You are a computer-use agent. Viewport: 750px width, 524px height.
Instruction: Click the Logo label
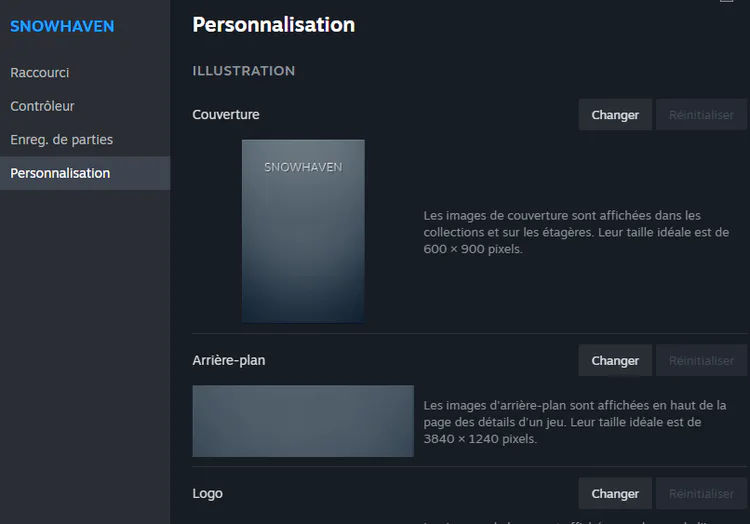click(x=208, y=494)
